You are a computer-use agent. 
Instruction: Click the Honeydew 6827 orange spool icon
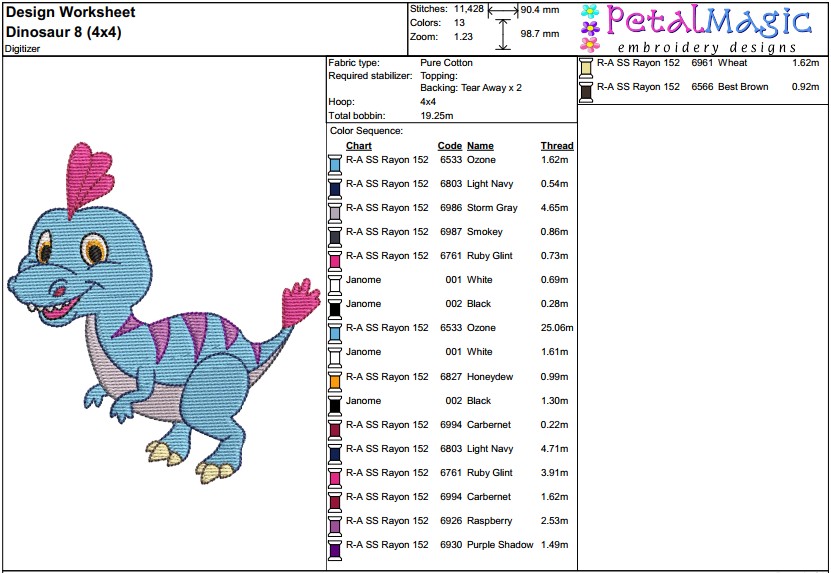[x=334, y=381]
